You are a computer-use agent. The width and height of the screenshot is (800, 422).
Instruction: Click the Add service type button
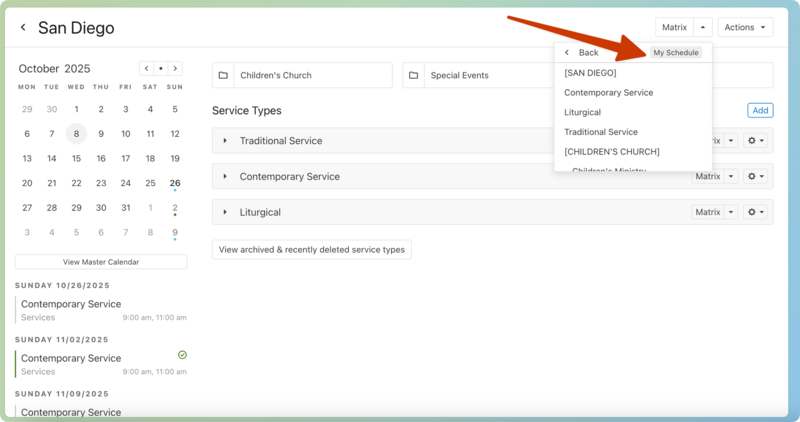point(759,110)
